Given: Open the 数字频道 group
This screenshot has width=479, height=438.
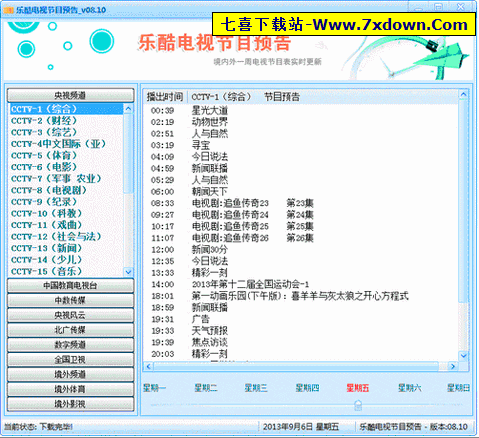Looking at the screenshot, I should click(x=70, y=345).
